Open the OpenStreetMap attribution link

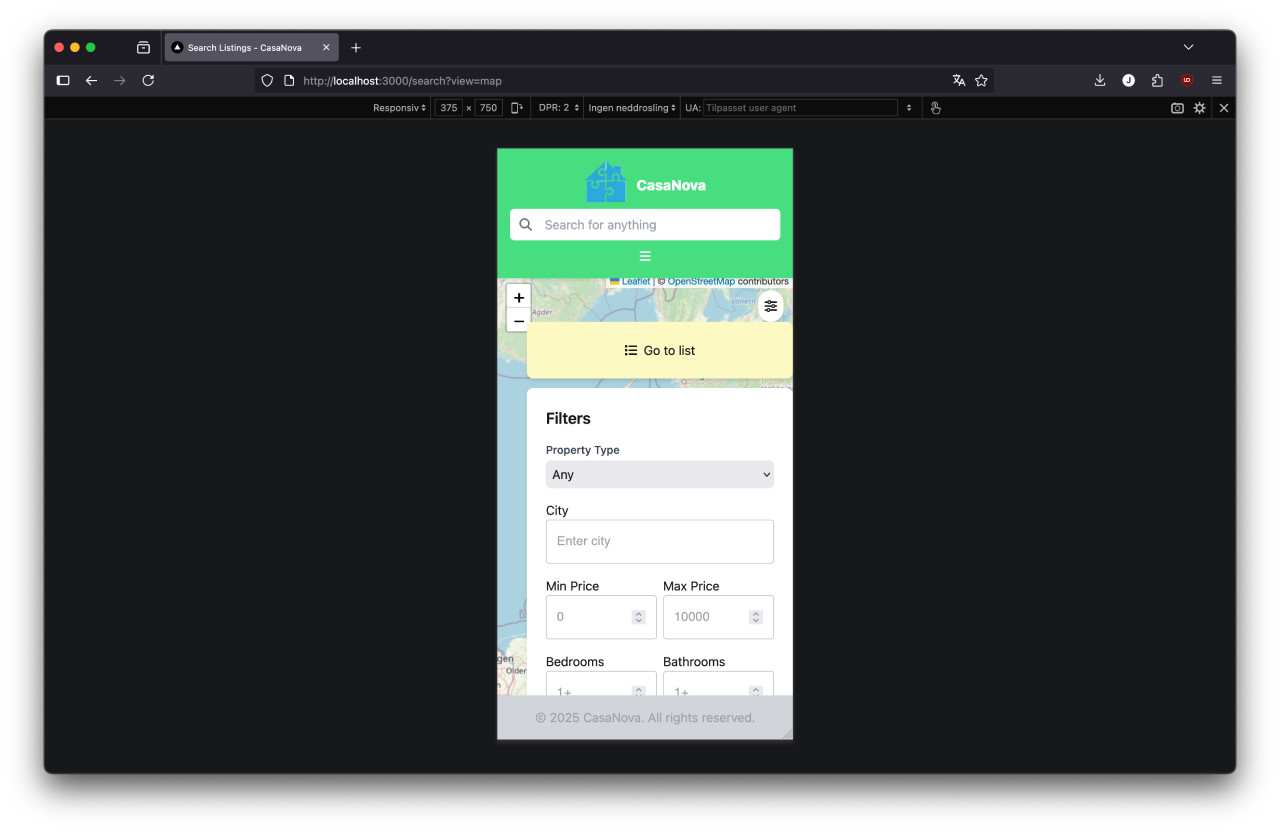point(700,282)
